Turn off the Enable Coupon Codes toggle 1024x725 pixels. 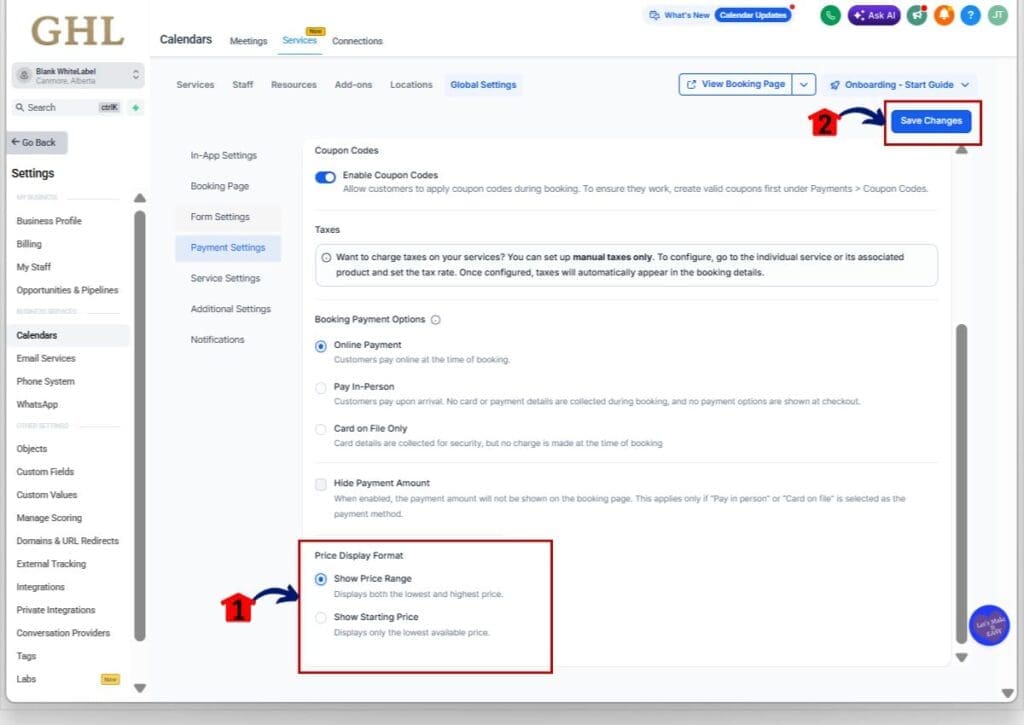point(325,177)
